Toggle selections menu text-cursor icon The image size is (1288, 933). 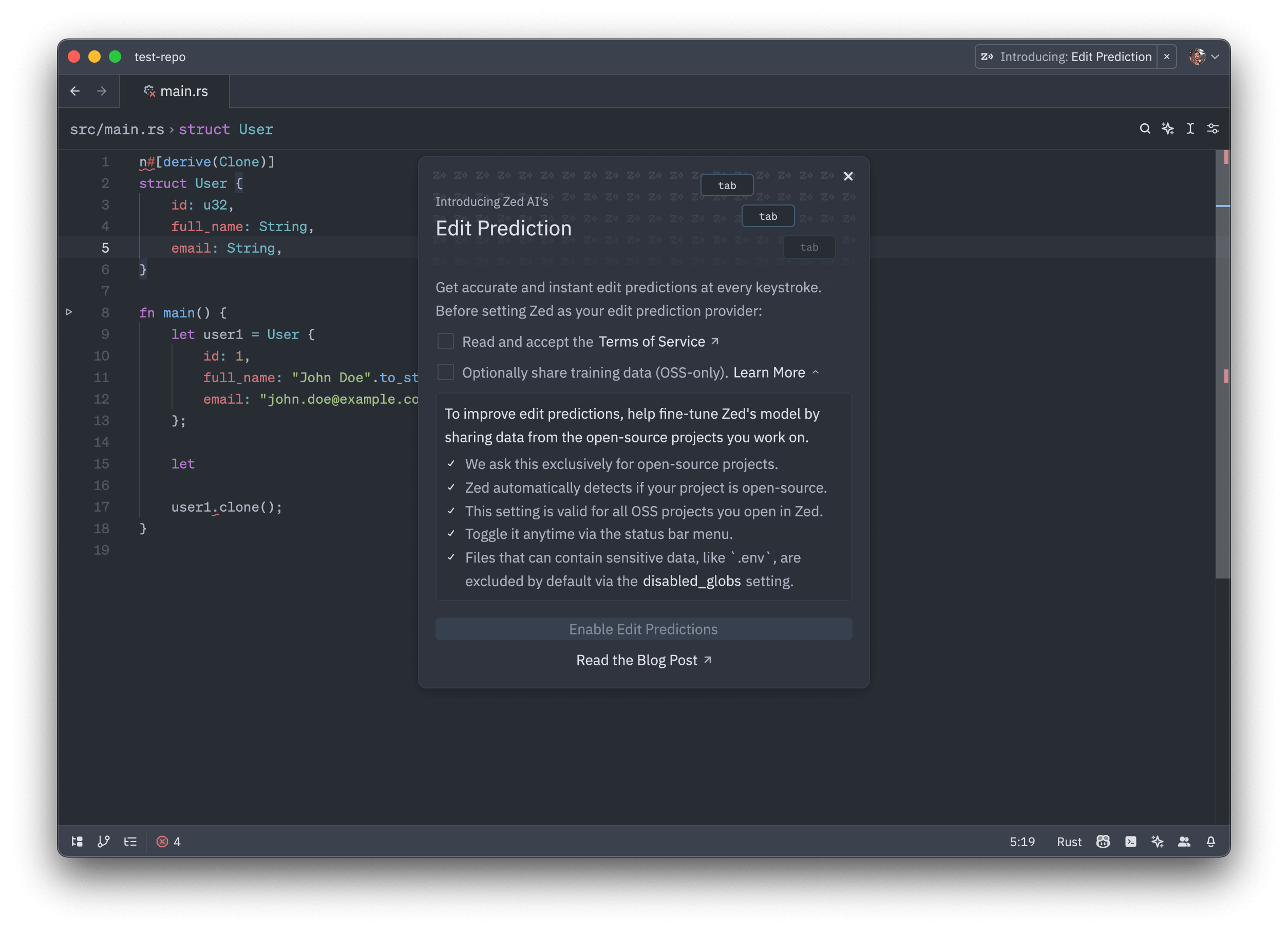pos(1190,129)
